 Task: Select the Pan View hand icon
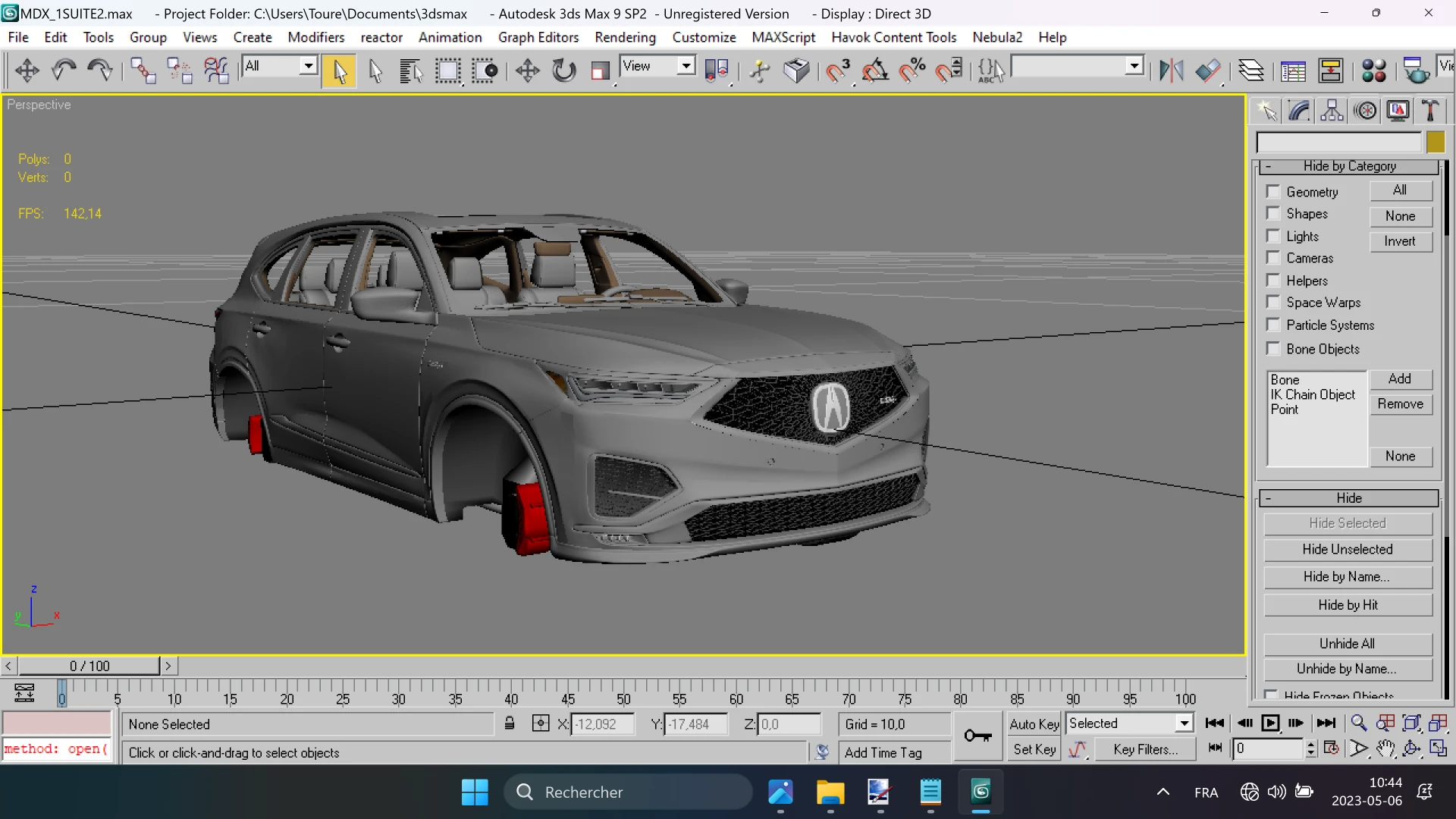click(1385, 748)
